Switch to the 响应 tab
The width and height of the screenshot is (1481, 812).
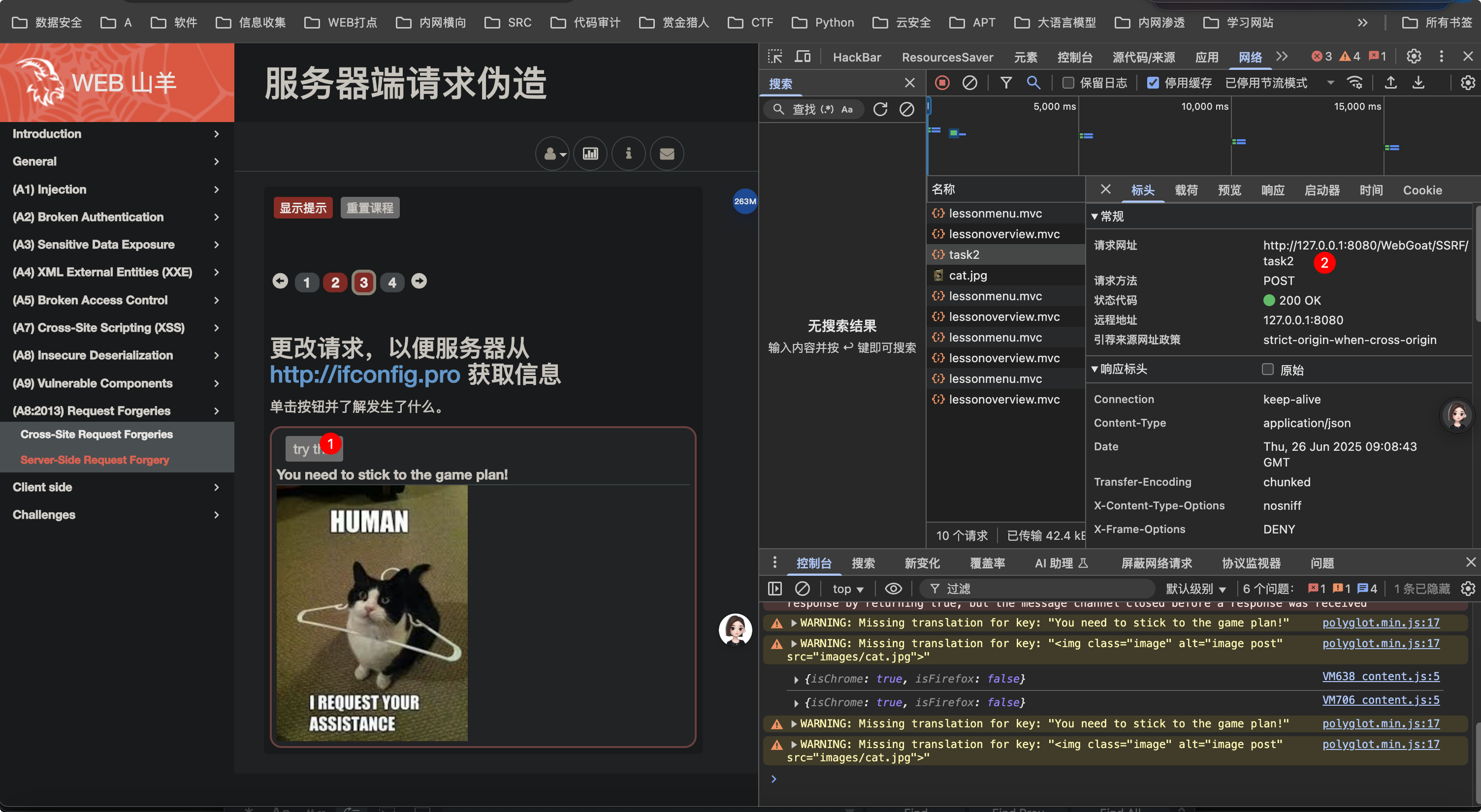[x=1272, y=190]
